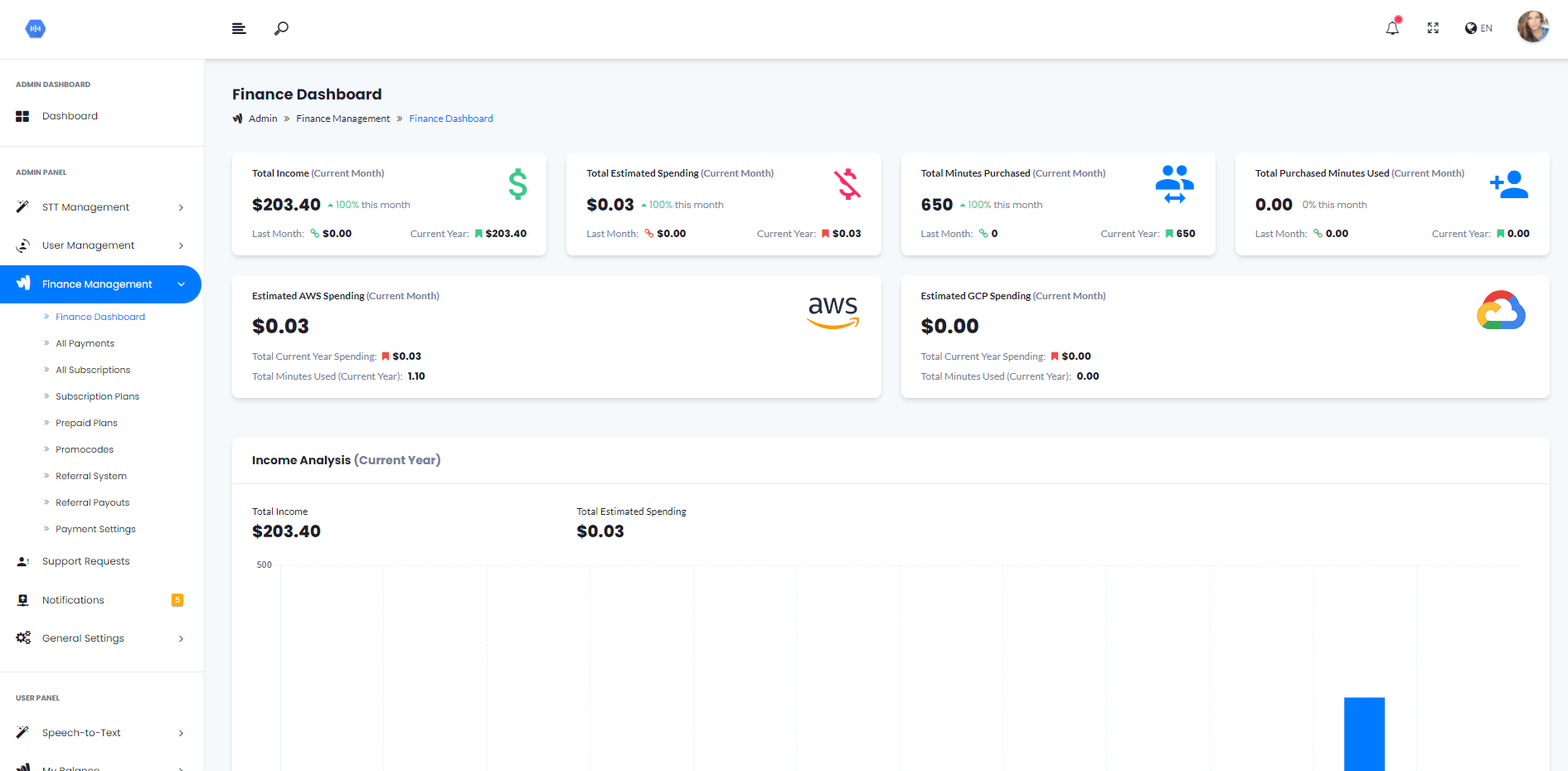Viewport: 1568px width, 771px height.
Task: Click the Speech-to-Text wand icon
Action: [22, 732]
